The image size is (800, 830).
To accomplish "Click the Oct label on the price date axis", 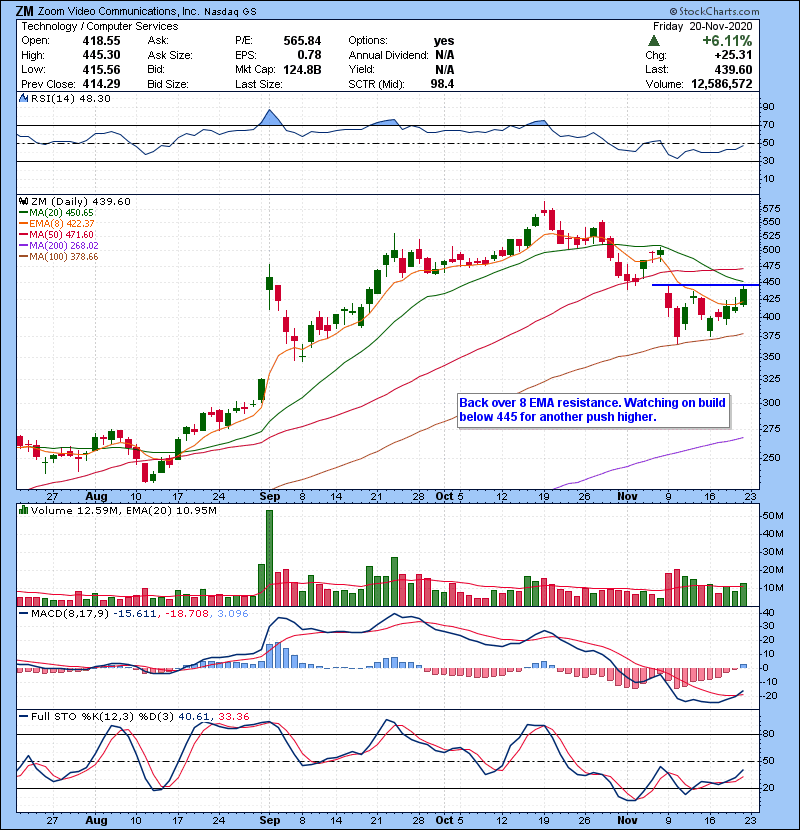I will [x=444, y=496].
